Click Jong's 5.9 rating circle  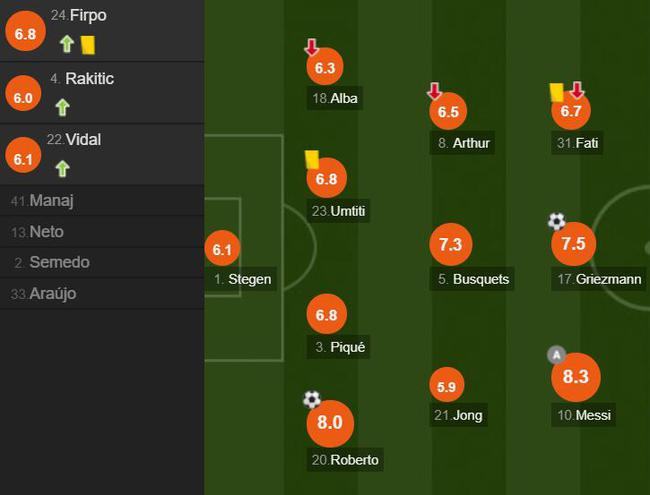[x=447, y=386]
